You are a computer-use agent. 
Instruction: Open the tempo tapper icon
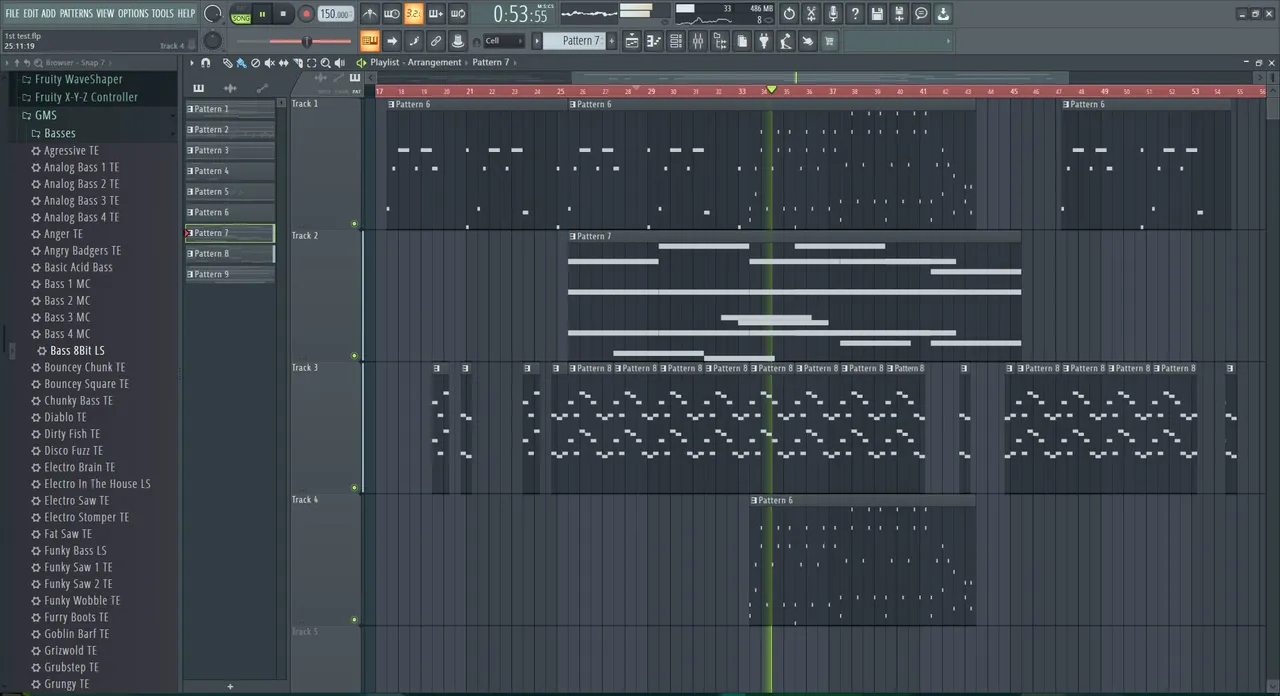point(786,41)
